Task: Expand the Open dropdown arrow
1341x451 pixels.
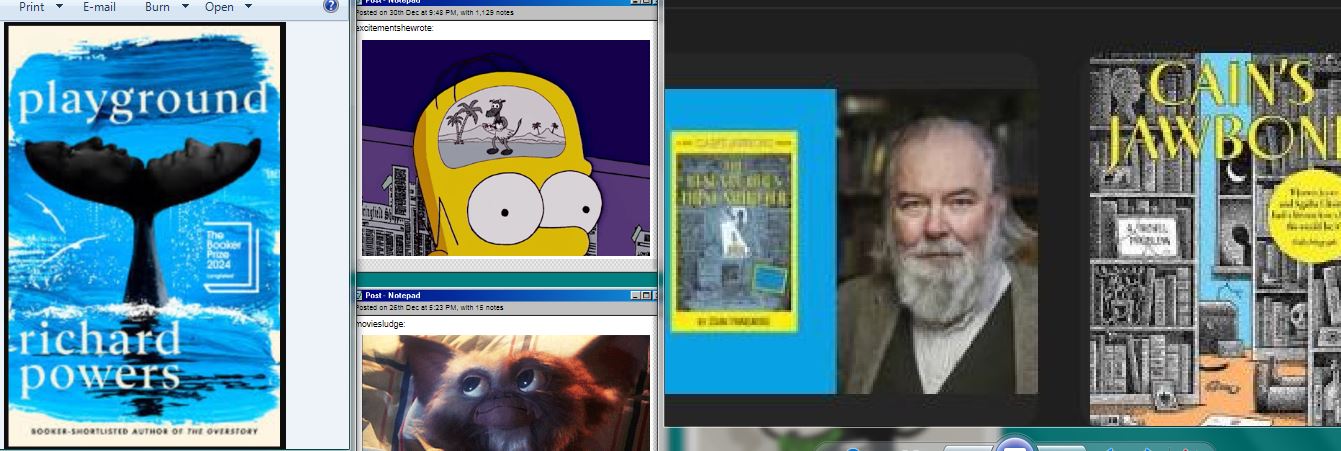Action: pyautogui.click(x=247, y=6)
